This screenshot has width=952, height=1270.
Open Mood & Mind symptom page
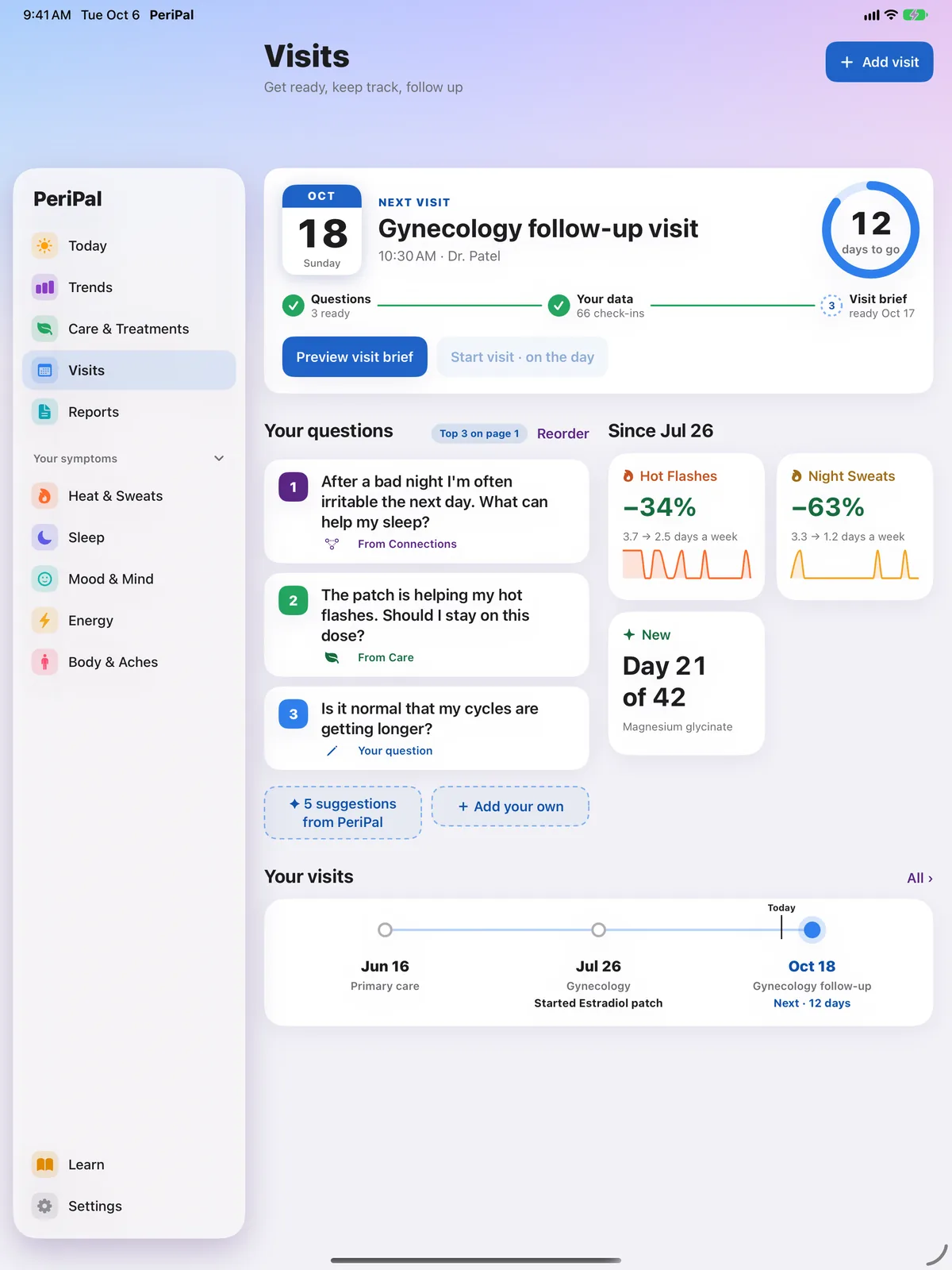point(129,579)
